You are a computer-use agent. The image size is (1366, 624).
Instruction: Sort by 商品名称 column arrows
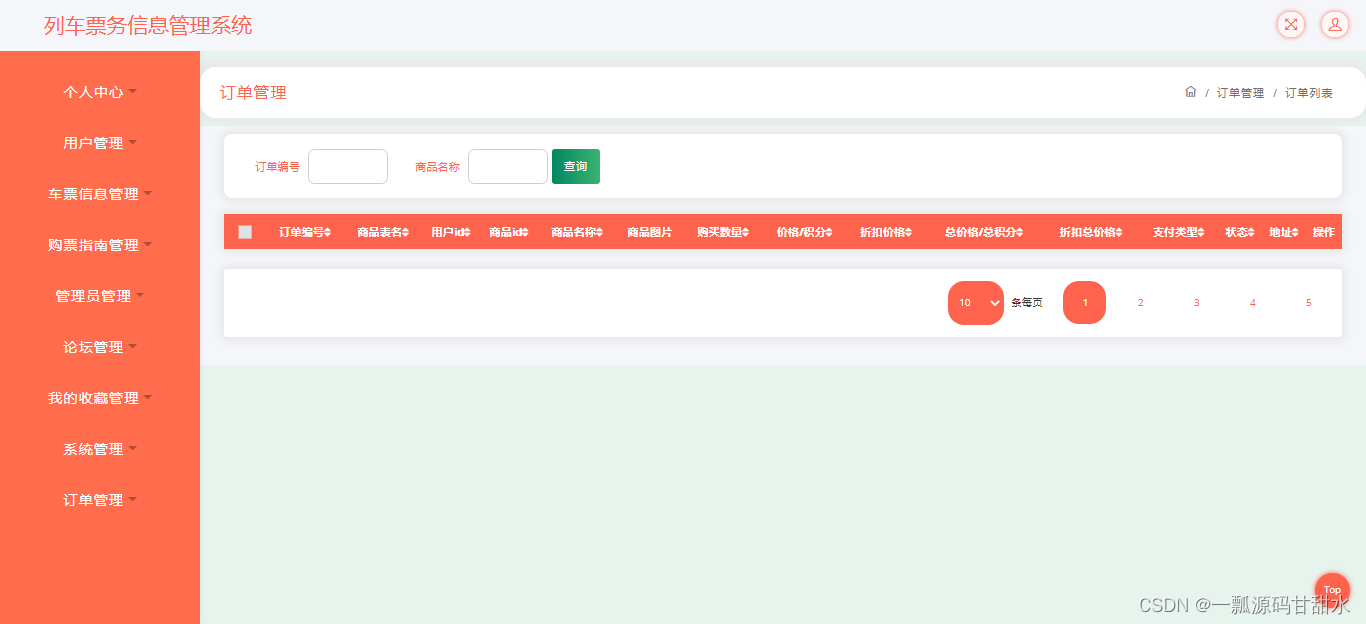coord(599,232)
